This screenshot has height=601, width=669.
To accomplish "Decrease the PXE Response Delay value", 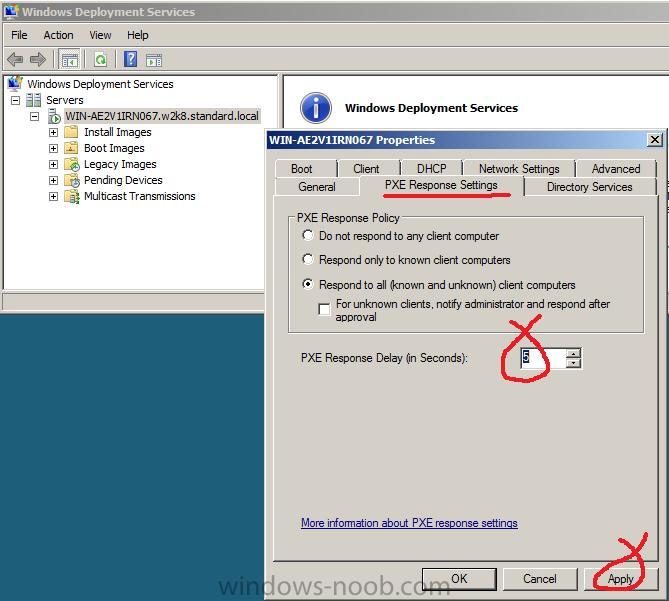I will point(573,363).
